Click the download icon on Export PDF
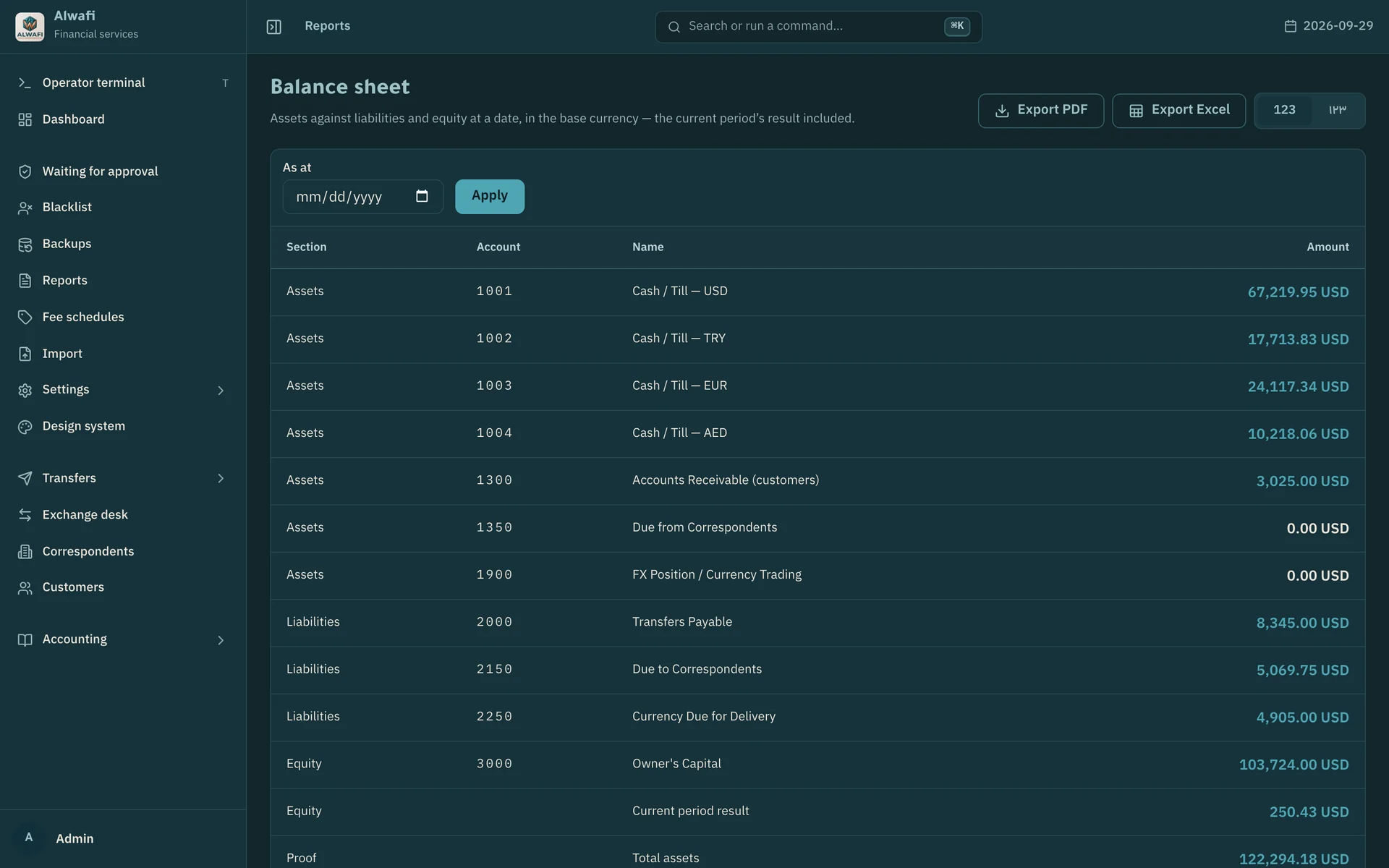The width and height of the screenshot is (1389, 868). pos(1002,111)
